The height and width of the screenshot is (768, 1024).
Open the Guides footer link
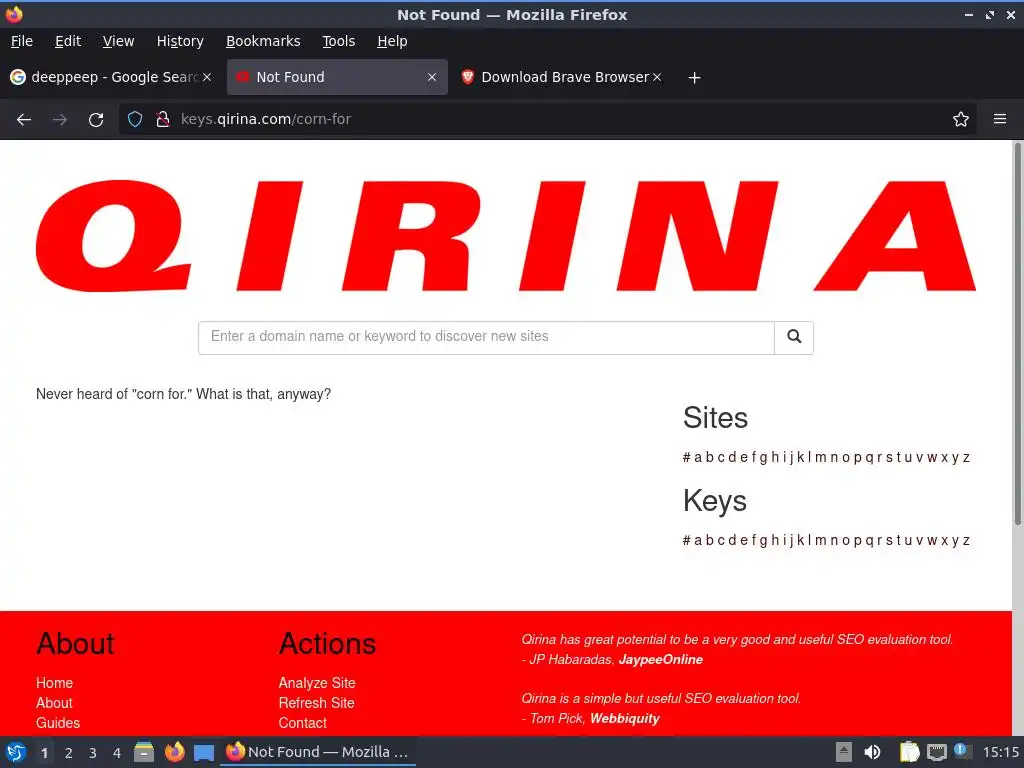58,723
